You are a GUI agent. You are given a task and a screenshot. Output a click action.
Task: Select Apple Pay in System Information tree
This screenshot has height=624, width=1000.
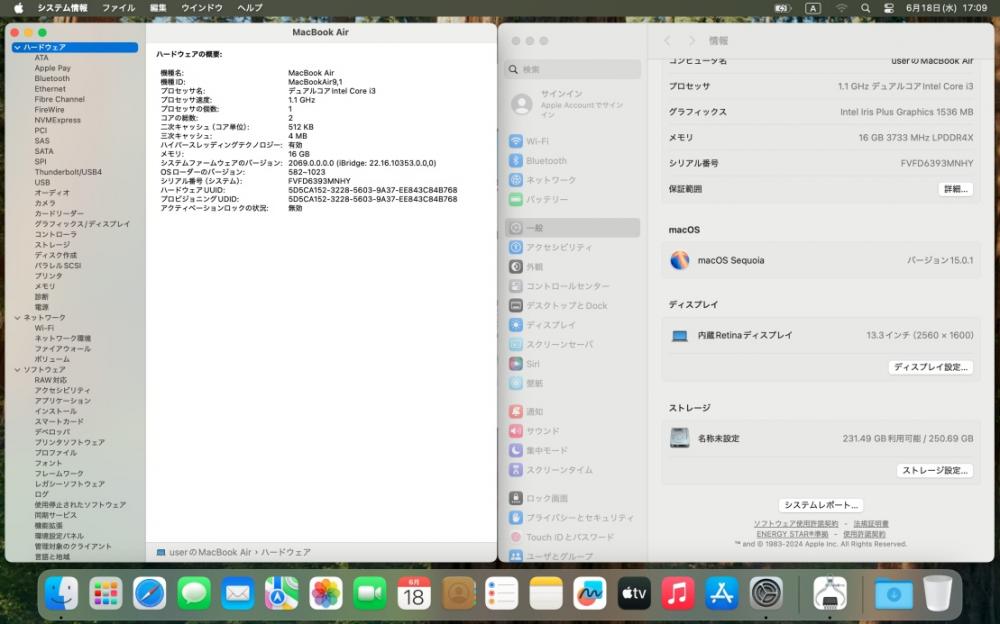click(x=52, y=68)
